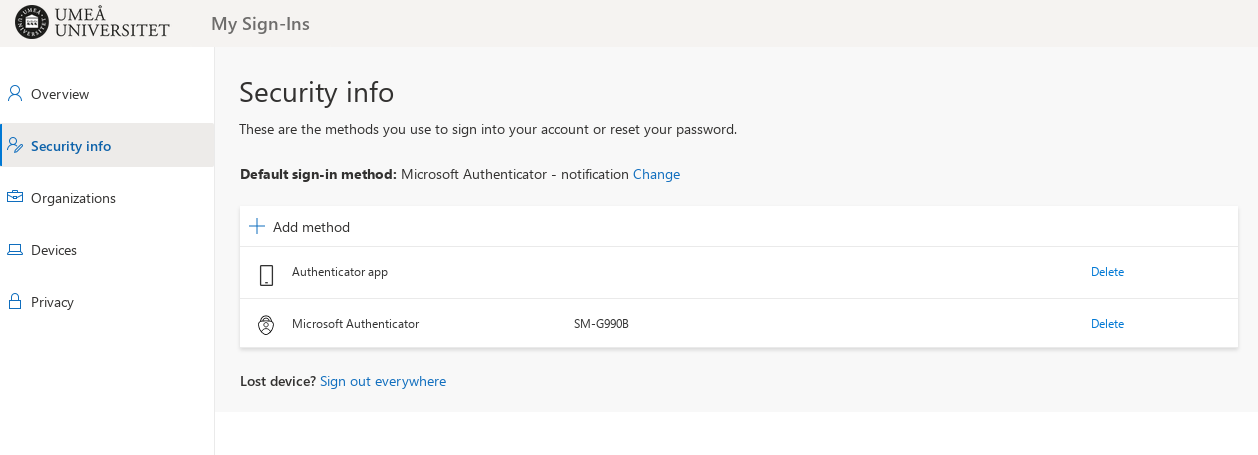Click the Default sign-in method label
Image resolution: width=1258 pixels, height=455 pixels.
coord(319,174)
